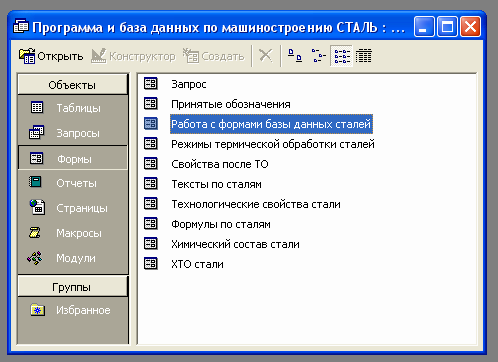498x362 pixels.
Task: Select Режимы термической обработки сталей form
Action: [273, 144]
